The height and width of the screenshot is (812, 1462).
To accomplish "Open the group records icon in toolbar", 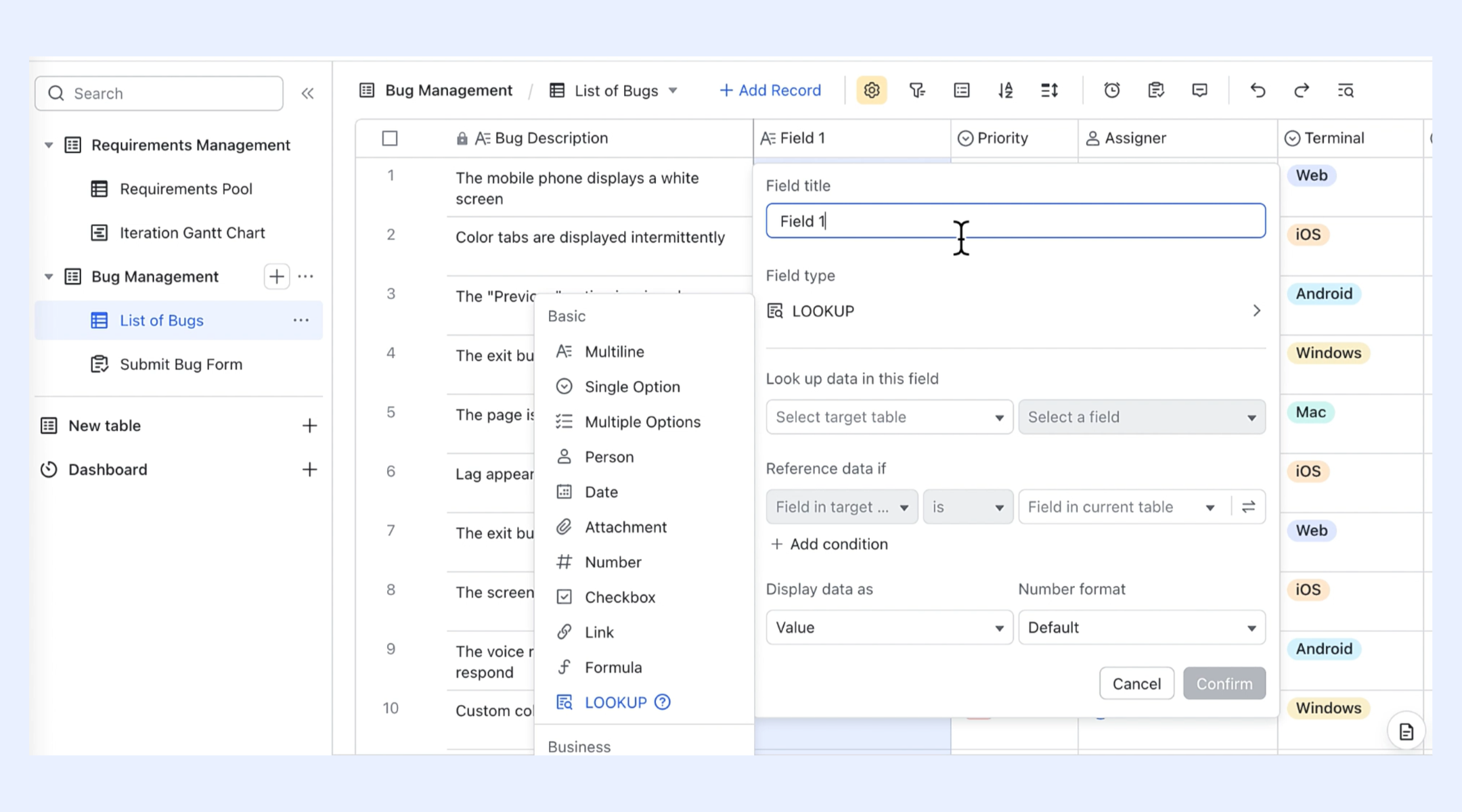I will [962, 90].
